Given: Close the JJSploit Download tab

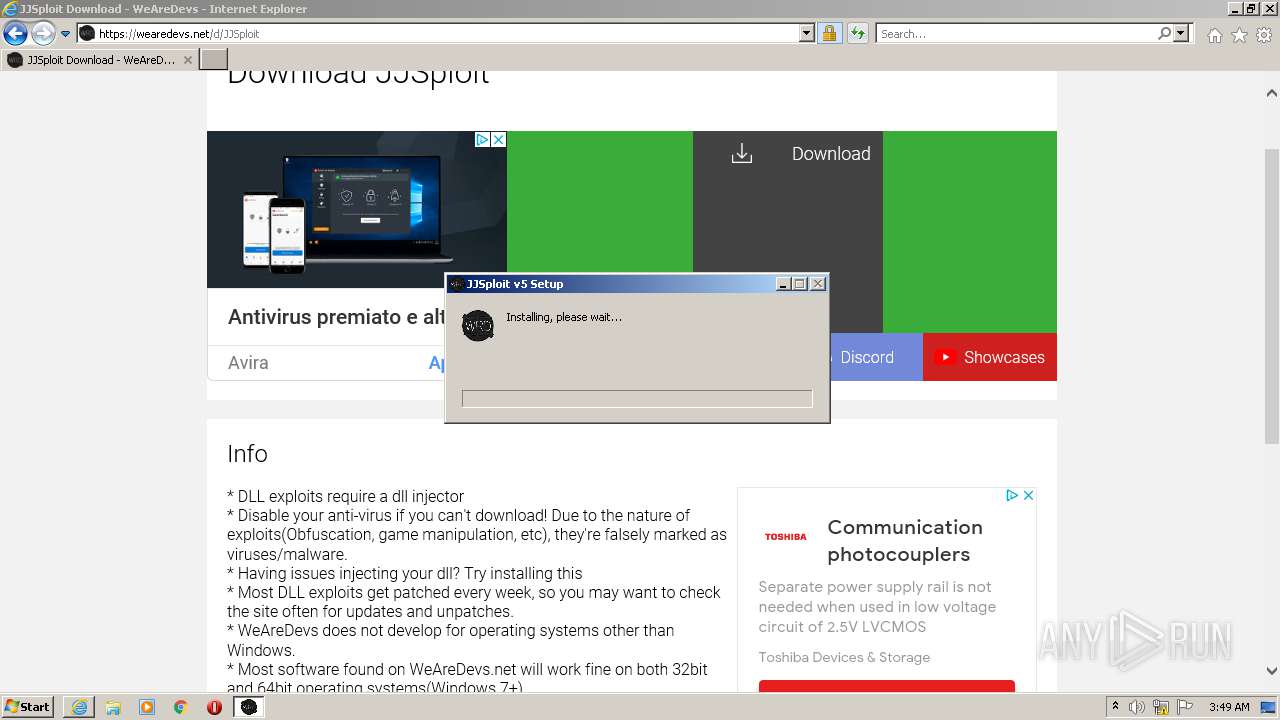Looking at the screenshot, I should click(187, 60).
